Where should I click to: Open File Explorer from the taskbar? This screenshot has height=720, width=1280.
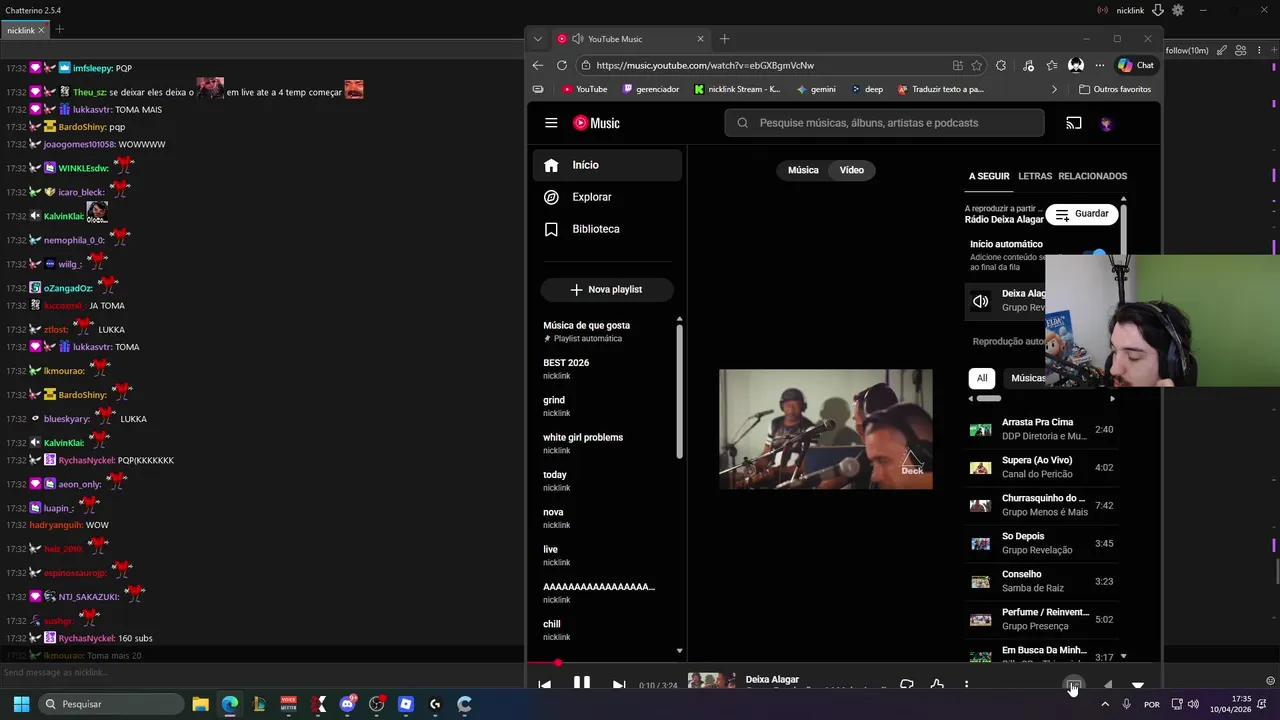click(x=200, y=704)
